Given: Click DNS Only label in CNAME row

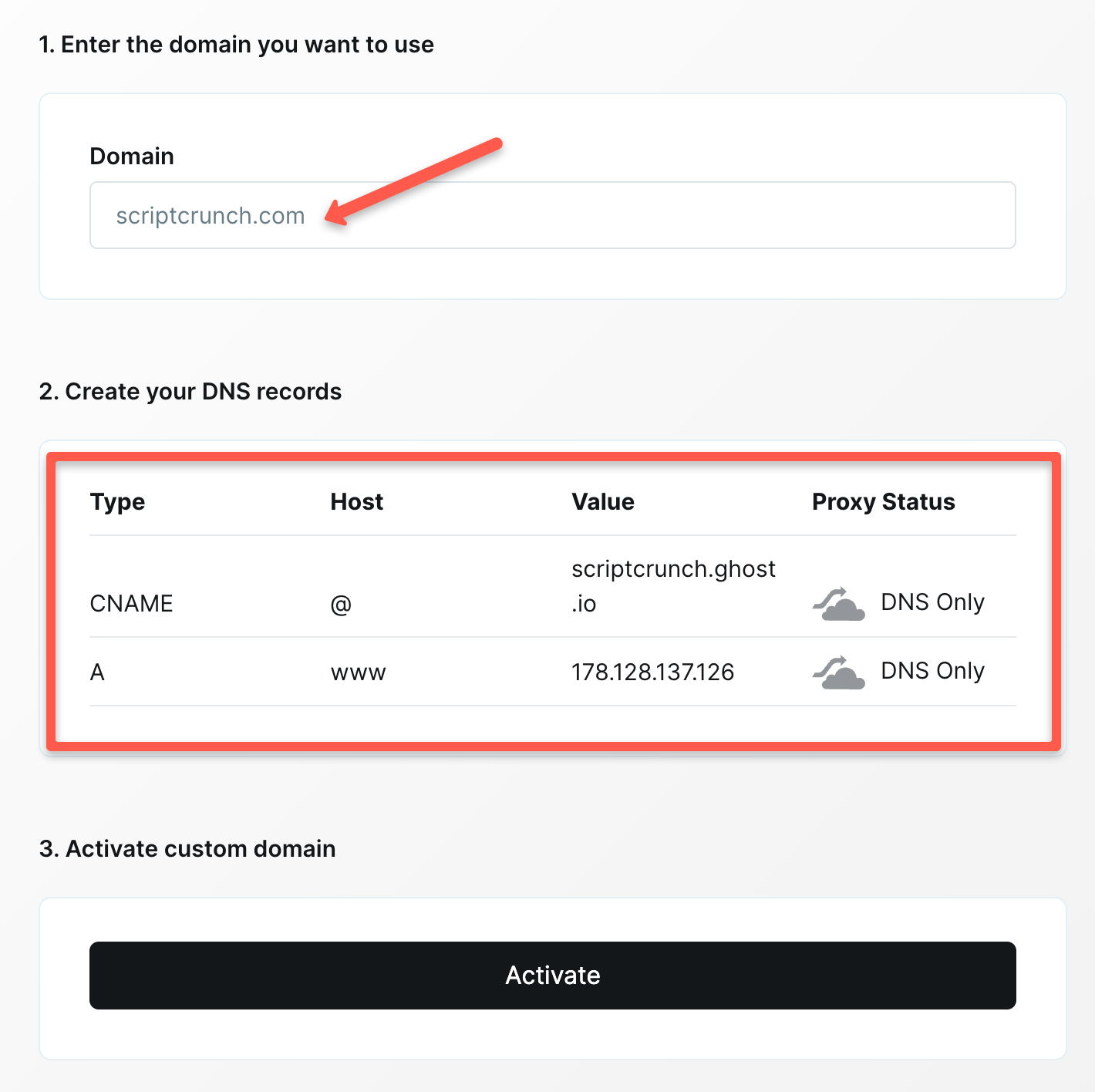Looking at the screenshot, I should pyautogui.click(x=933, y=602).
